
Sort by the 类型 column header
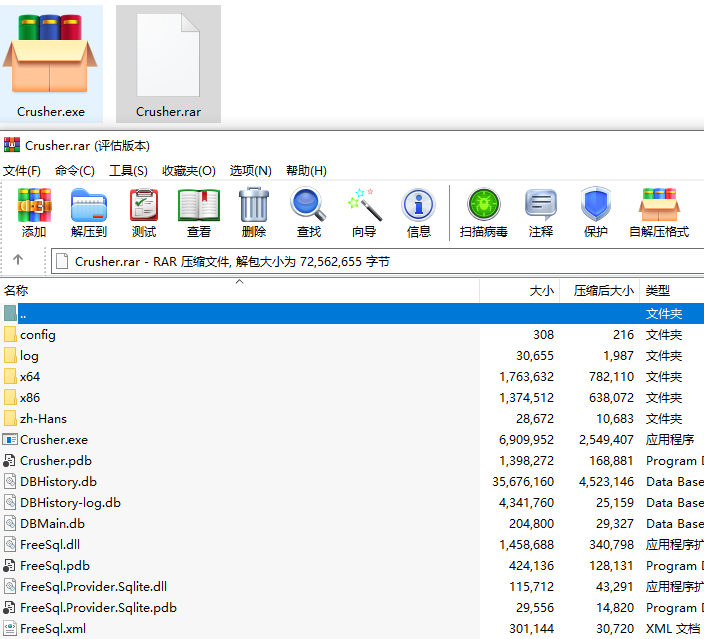[x=672, y=291]
